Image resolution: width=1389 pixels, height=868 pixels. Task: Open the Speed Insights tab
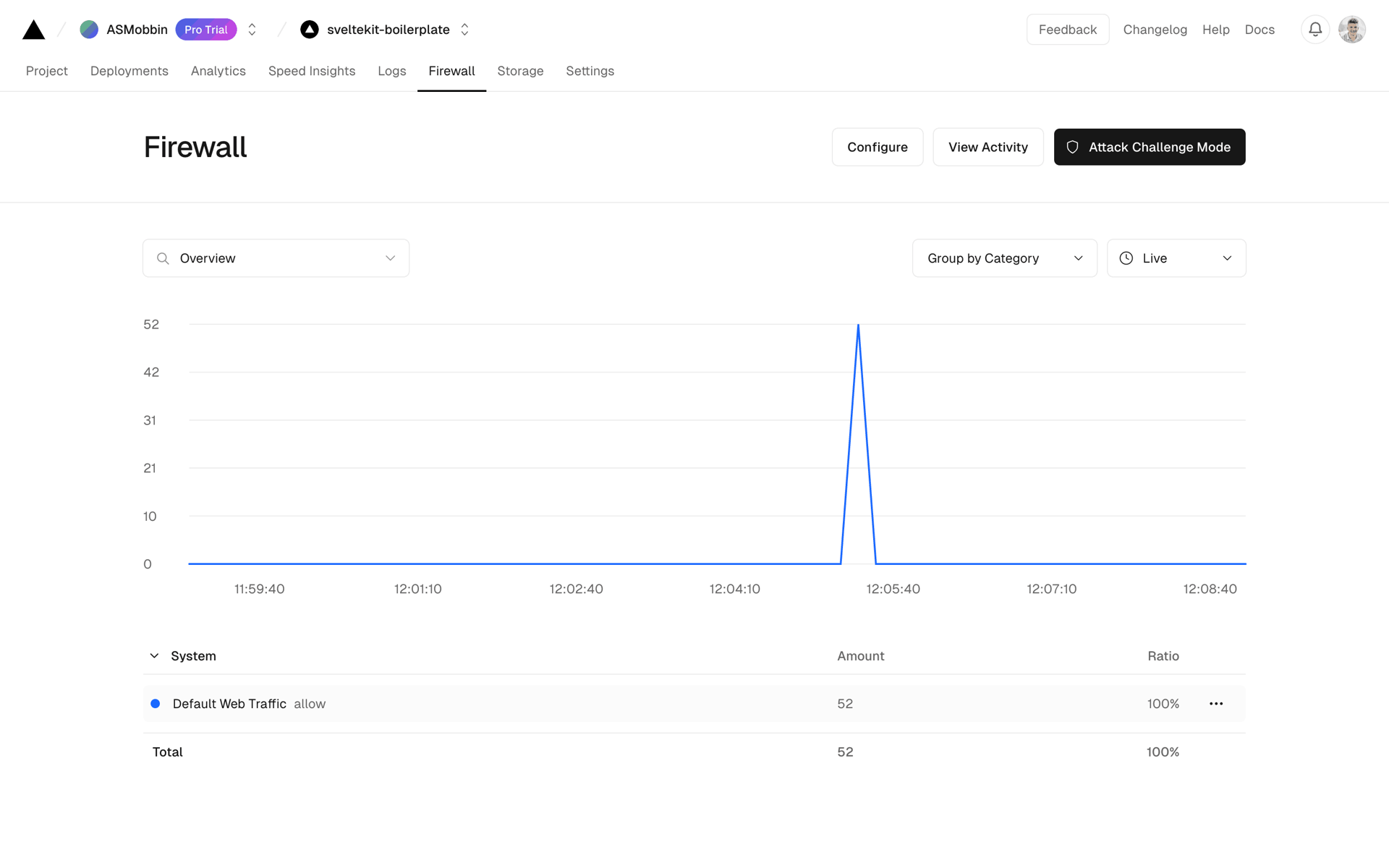click(x=312, y=71)
